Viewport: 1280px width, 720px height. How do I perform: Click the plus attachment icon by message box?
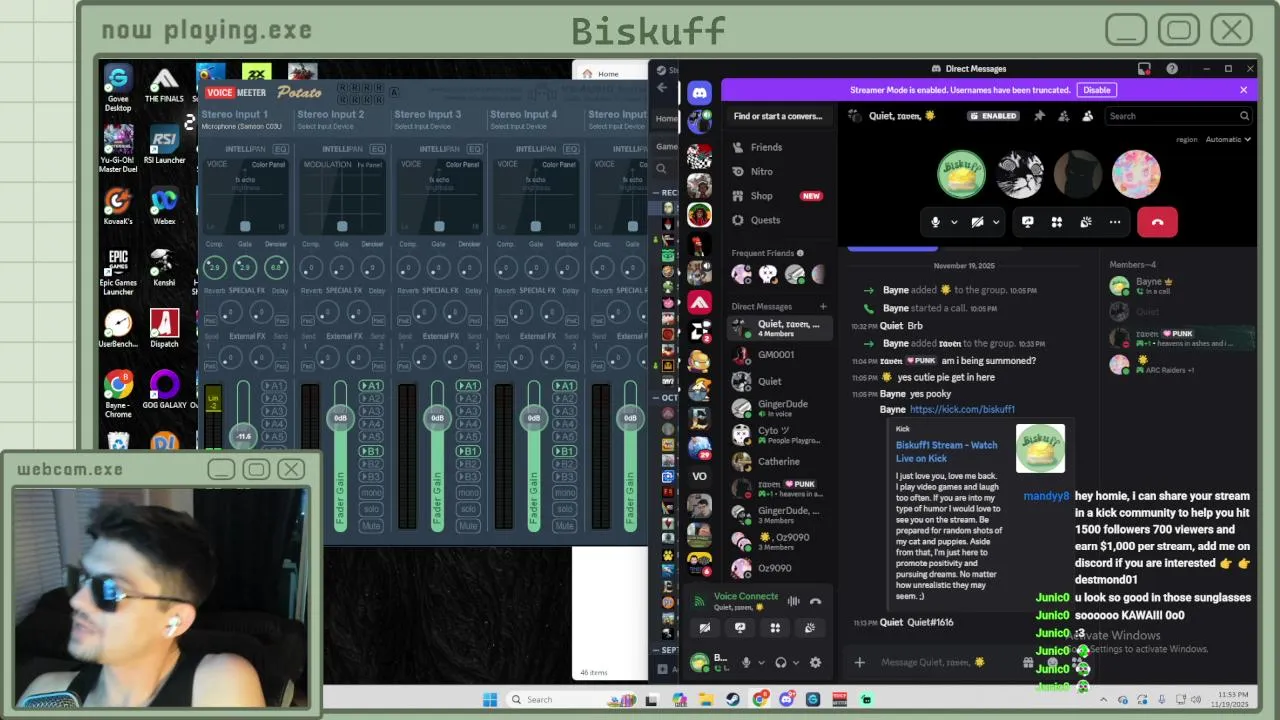pyautogui.click(x=859, y=662)
